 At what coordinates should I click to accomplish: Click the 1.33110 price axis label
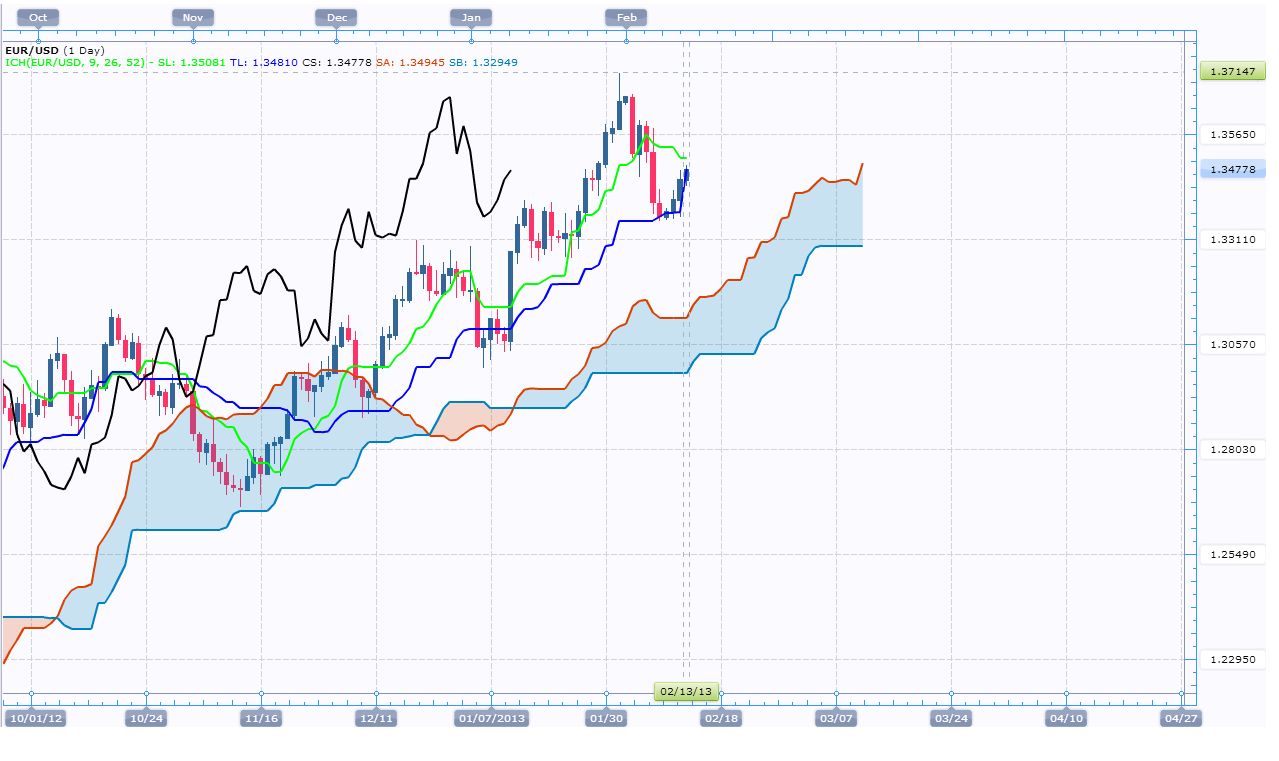[x=1232, y=239]
